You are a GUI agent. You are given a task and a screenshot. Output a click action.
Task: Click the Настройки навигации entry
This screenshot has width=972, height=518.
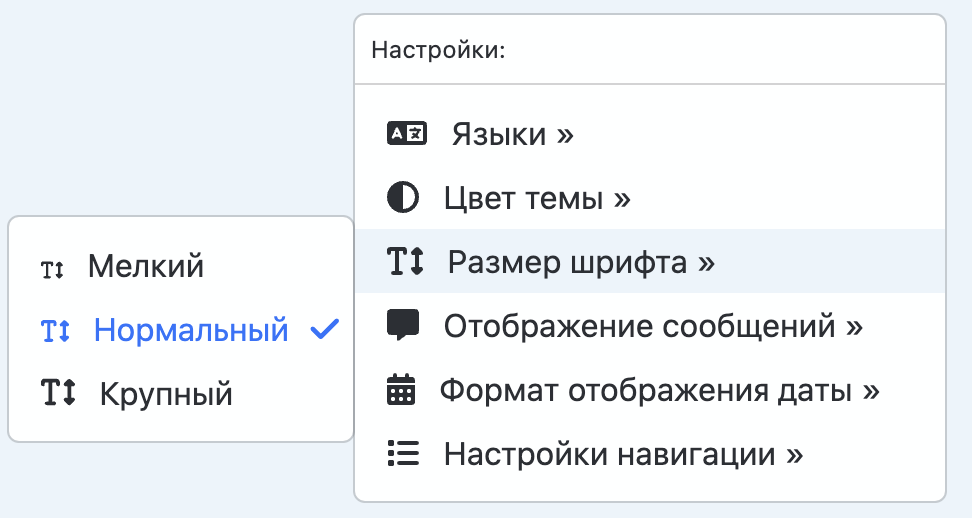(x=623, y=454)
